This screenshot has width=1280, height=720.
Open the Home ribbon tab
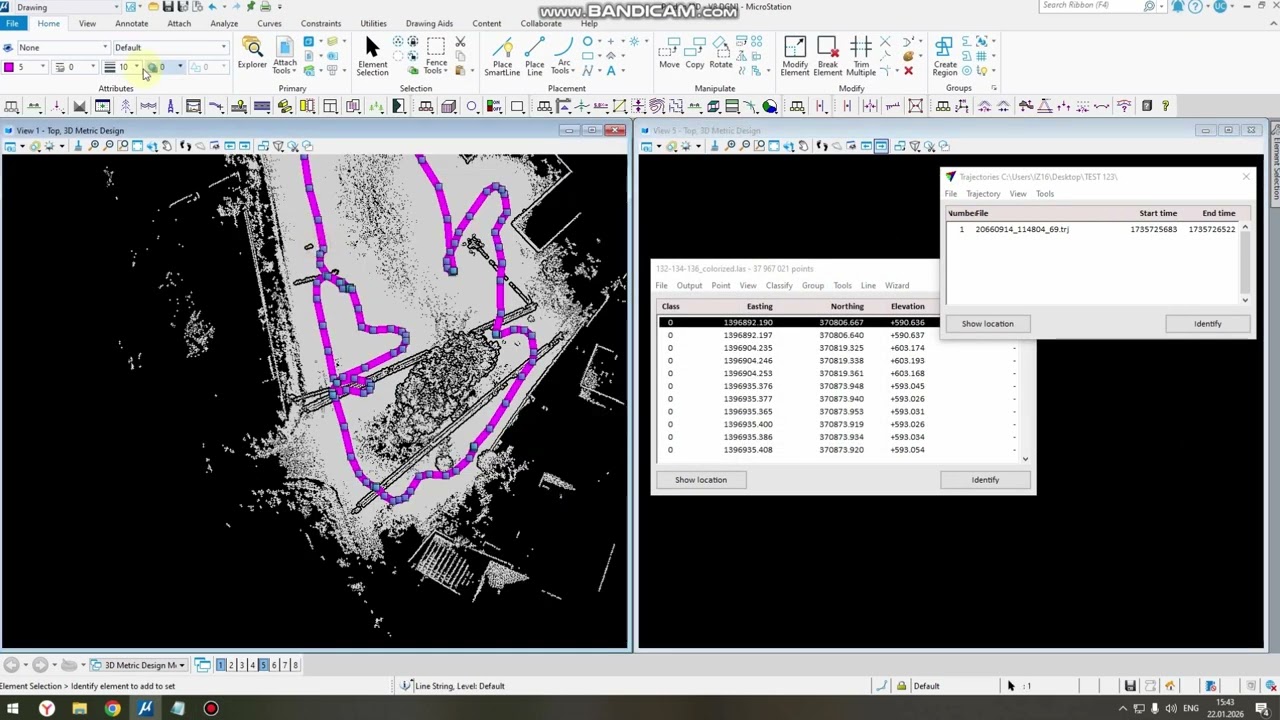click(48, 23)
